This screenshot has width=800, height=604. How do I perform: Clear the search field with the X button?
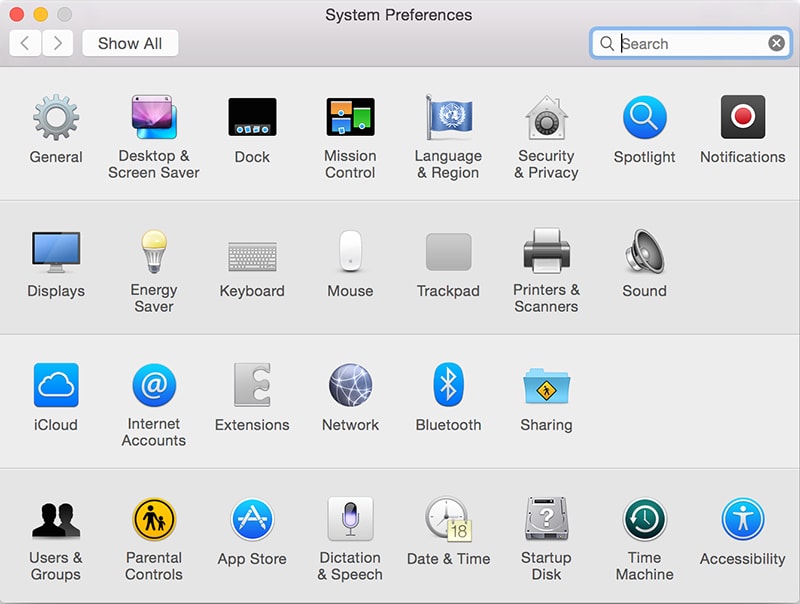(x=777, y=43)
